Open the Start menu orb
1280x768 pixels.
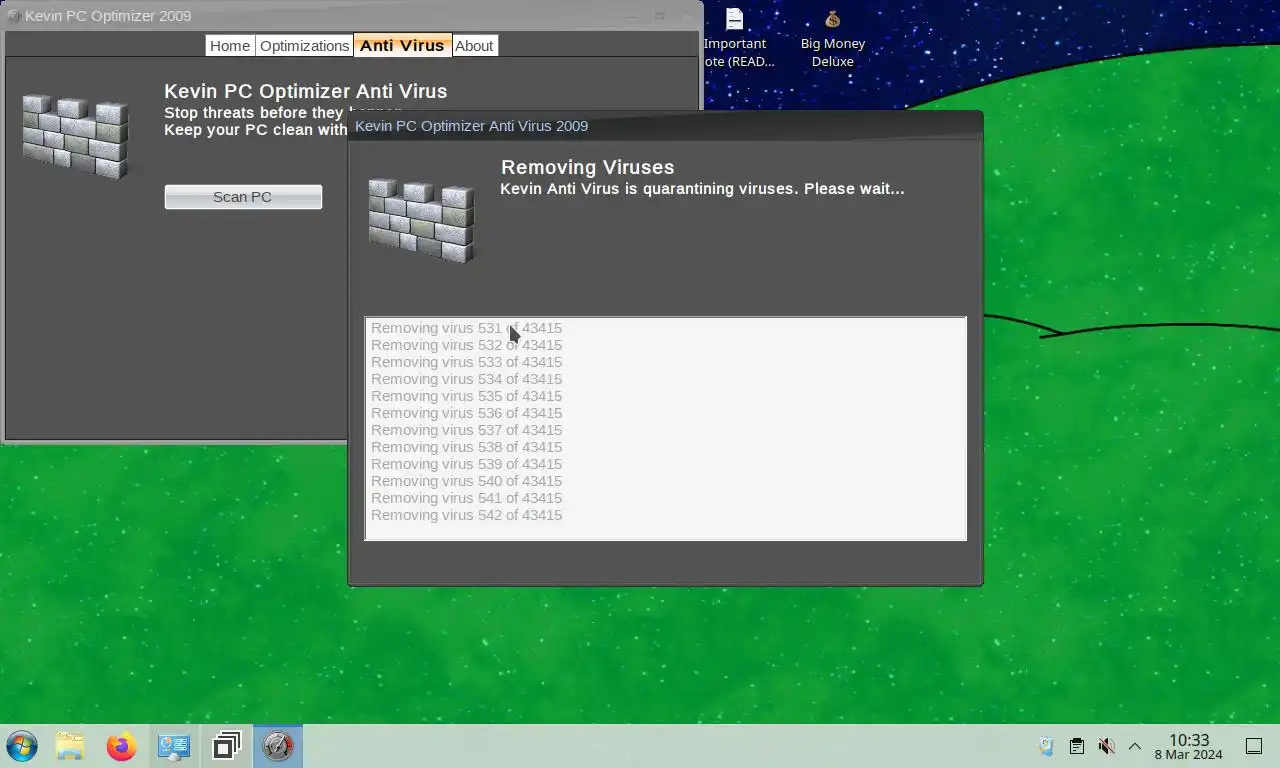click(x=22, y=746)
